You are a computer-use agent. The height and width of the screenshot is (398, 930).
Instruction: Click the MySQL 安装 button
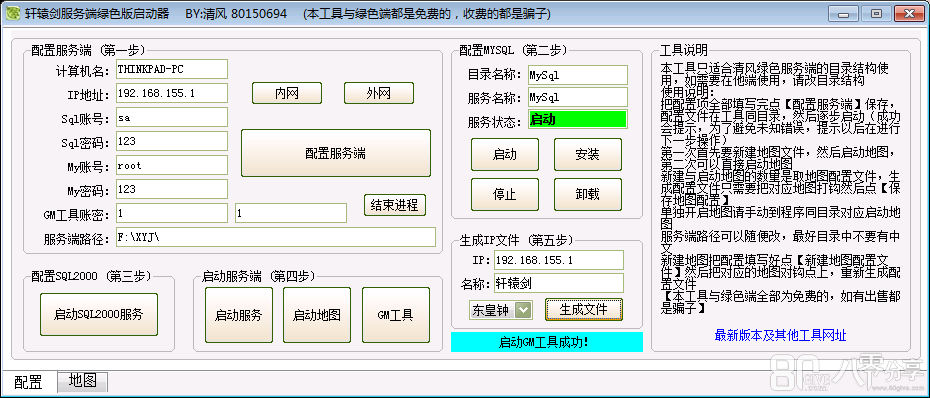(x=588, y=154)
